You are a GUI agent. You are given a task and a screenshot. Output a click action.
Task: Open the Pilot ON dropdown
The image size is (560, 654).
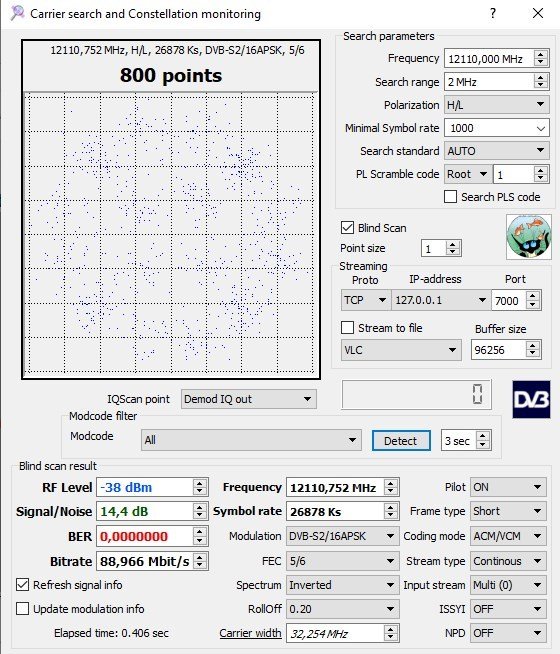[x=508, y=487]
